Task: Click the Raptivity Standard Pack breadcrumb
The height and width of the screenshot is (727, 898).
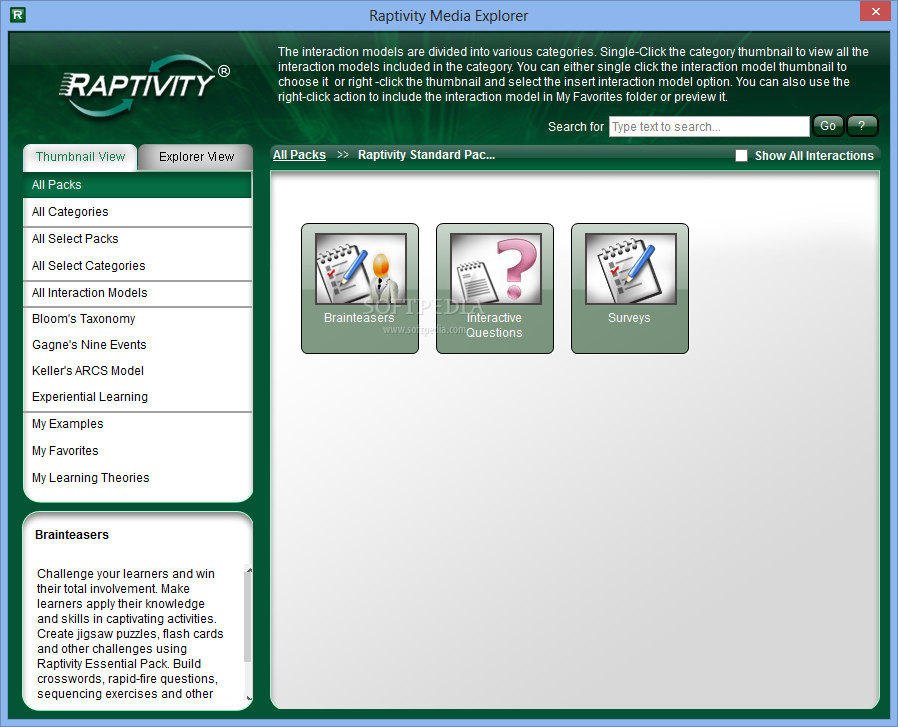Action: point(426,155)
